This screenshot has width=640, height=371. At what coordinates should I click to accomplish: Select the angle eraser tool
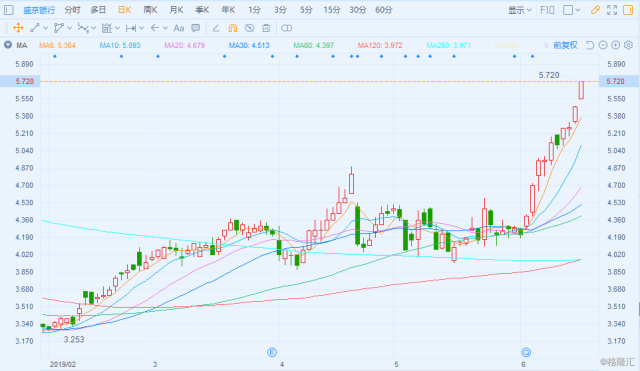pos(216,28)
